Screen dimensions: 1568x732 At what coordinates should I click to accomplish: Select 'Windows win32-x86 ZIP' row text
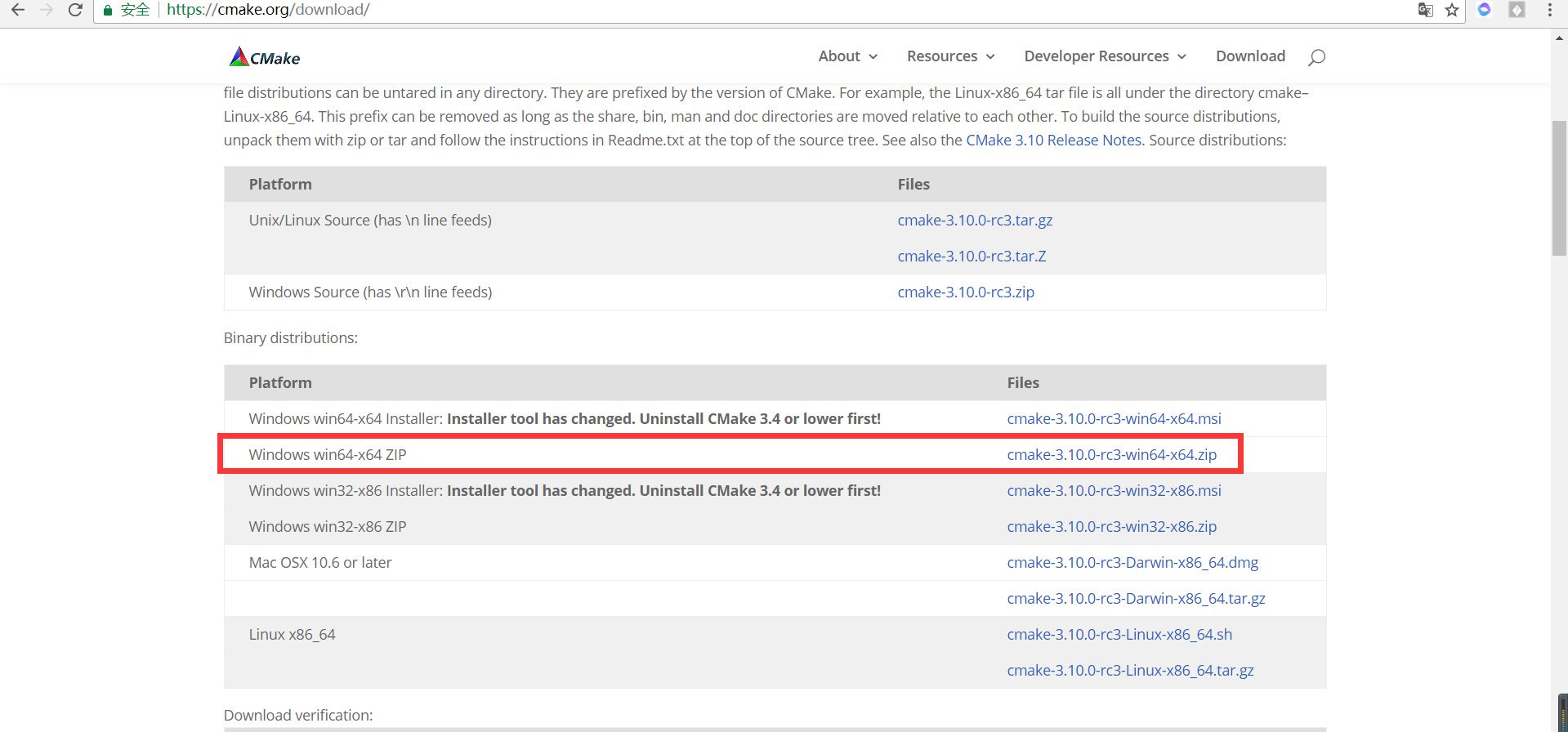[x=328, y=527]
